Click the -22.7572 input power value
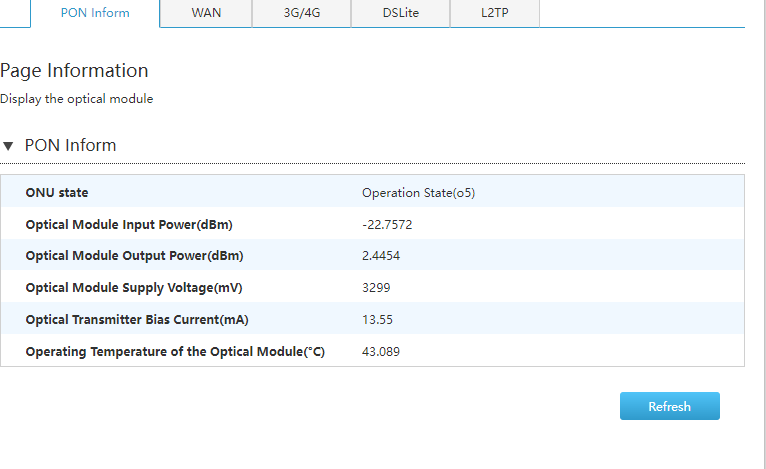 [x=387, y=224]
